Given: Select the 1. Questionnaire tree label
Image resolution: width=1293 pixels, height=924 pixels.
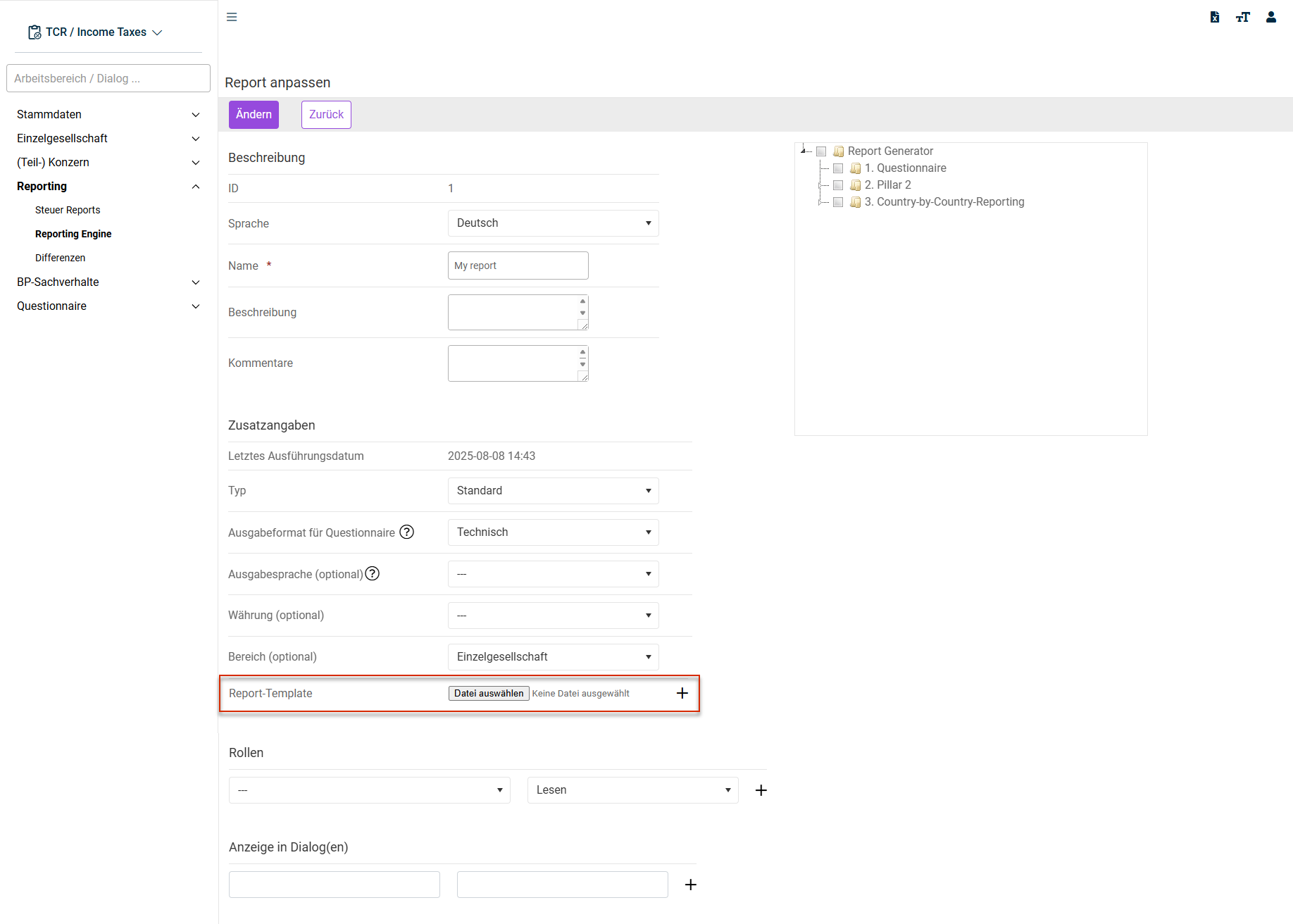Looking at the screenshot, I should (x=906, y=168).
